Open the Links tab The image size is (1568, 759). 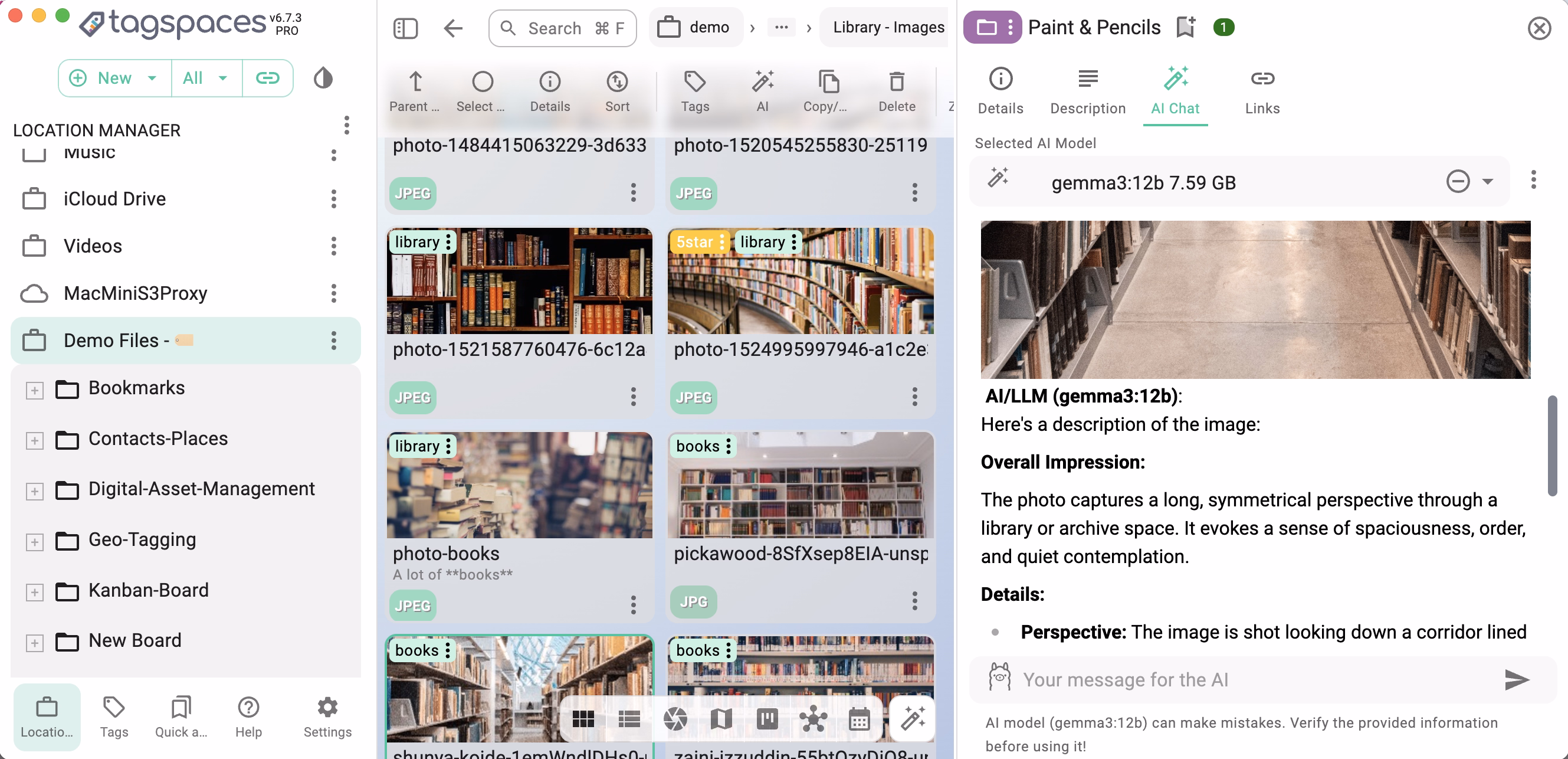click(1262, 91)
